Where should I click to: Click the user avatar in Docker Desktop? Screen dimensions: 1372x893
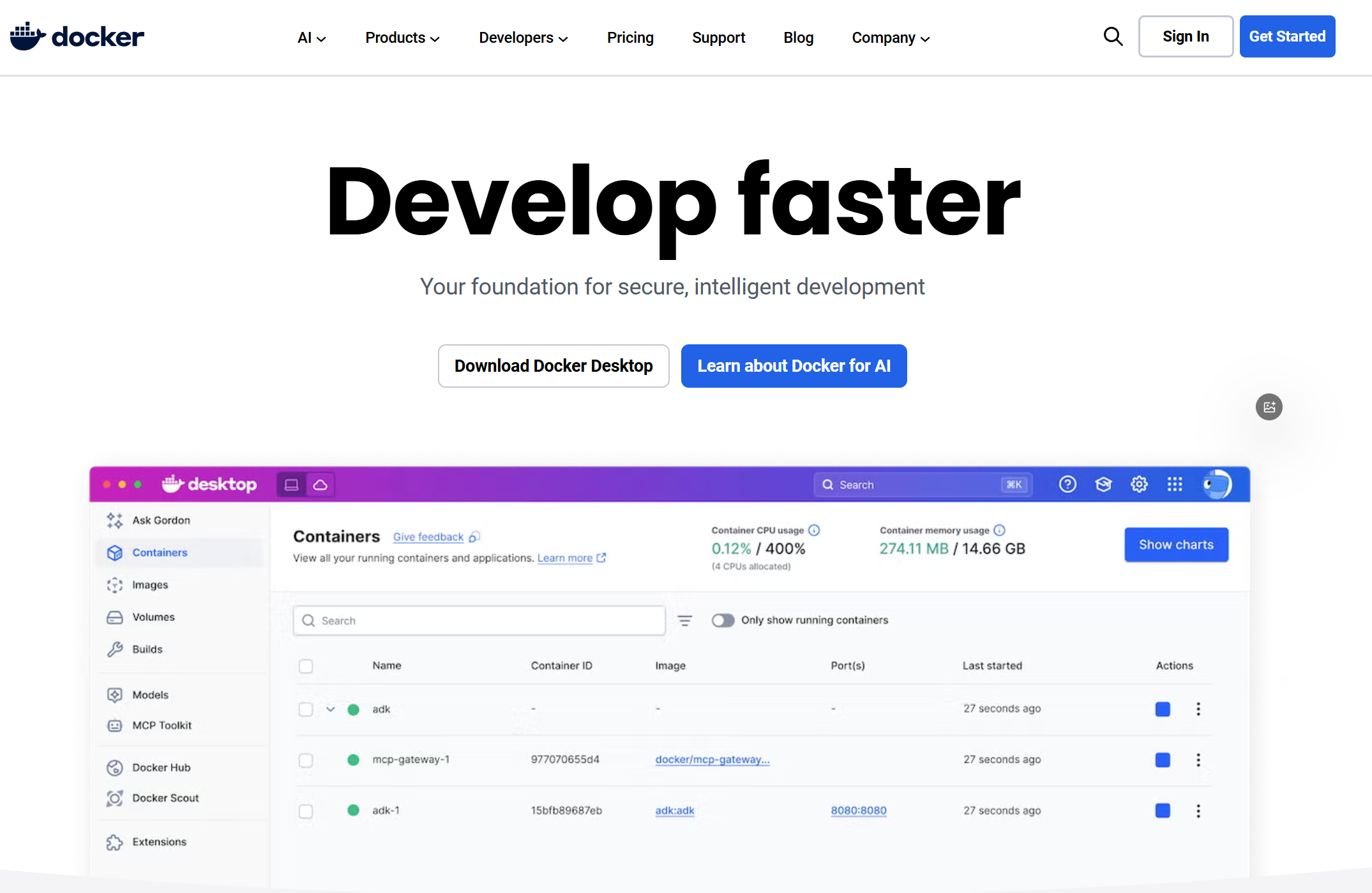click(x=1217, y=484)
